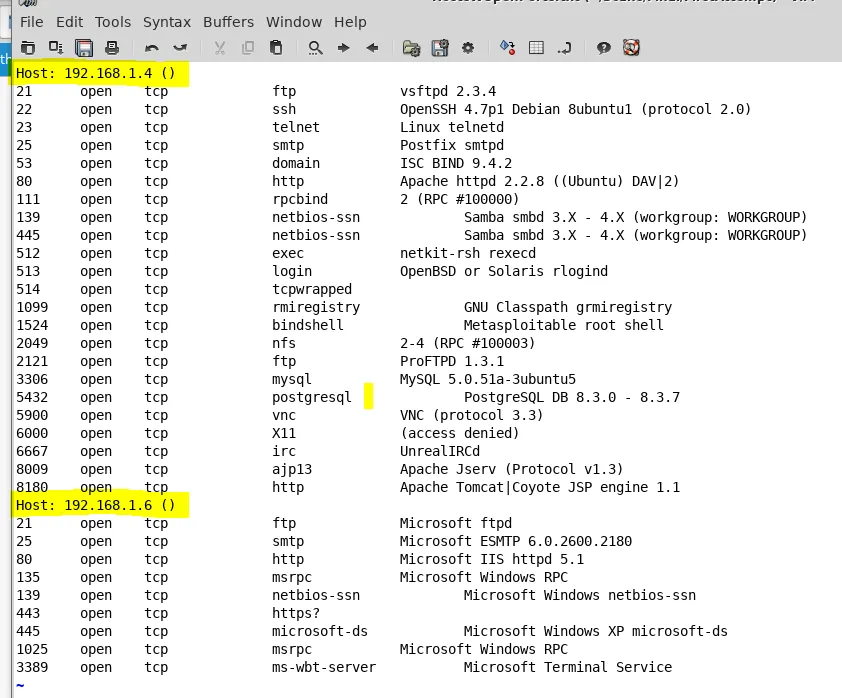Build tags using the grid icon
This screenshot has width=842, height=698.
[536, 48]
